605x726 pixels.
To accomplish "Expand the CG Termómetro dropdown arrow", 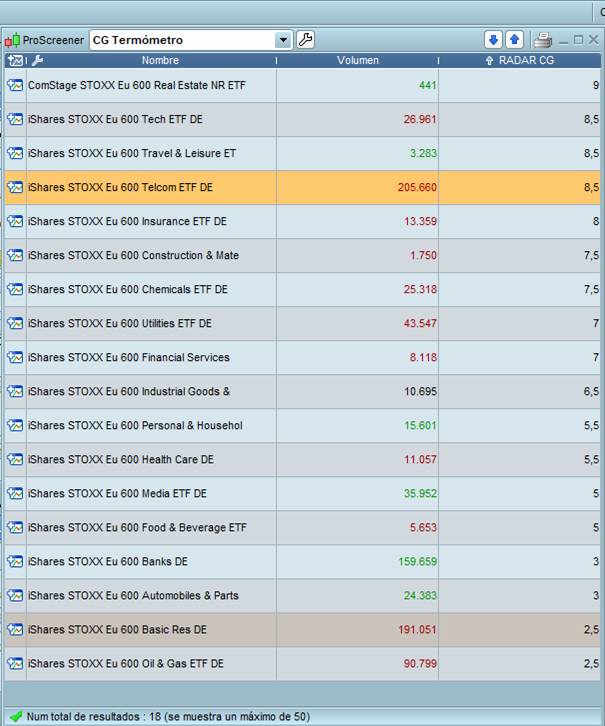I will (x=283, y=40).
